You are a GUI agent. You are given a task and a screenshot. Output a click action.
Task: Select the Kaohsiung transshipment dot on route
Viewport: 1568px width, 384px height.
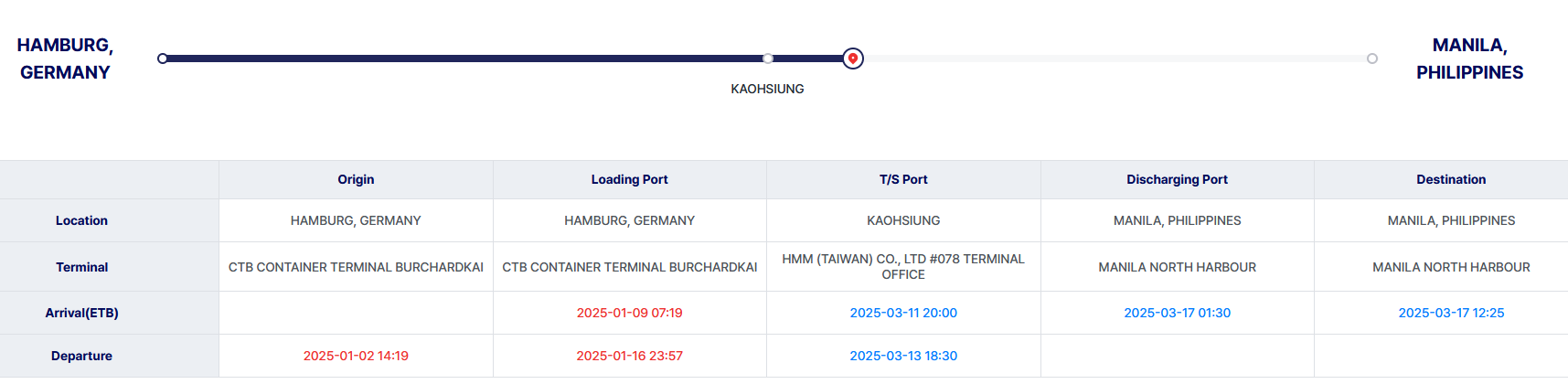tap(768, 59)
